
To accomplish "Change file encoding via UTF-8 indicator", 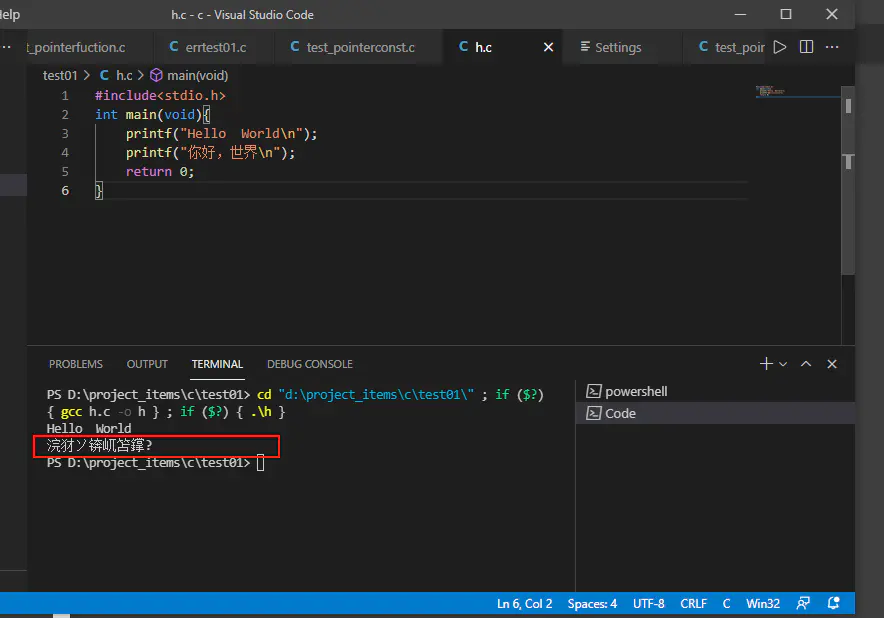I will pos(648,603).
